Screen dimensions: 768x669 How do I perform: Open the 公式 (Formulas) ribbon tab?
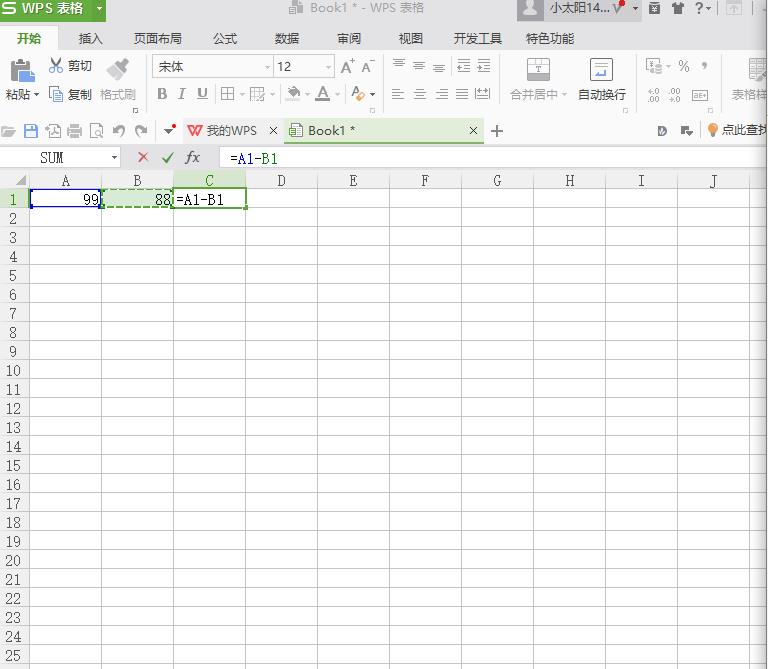[225, 38]
